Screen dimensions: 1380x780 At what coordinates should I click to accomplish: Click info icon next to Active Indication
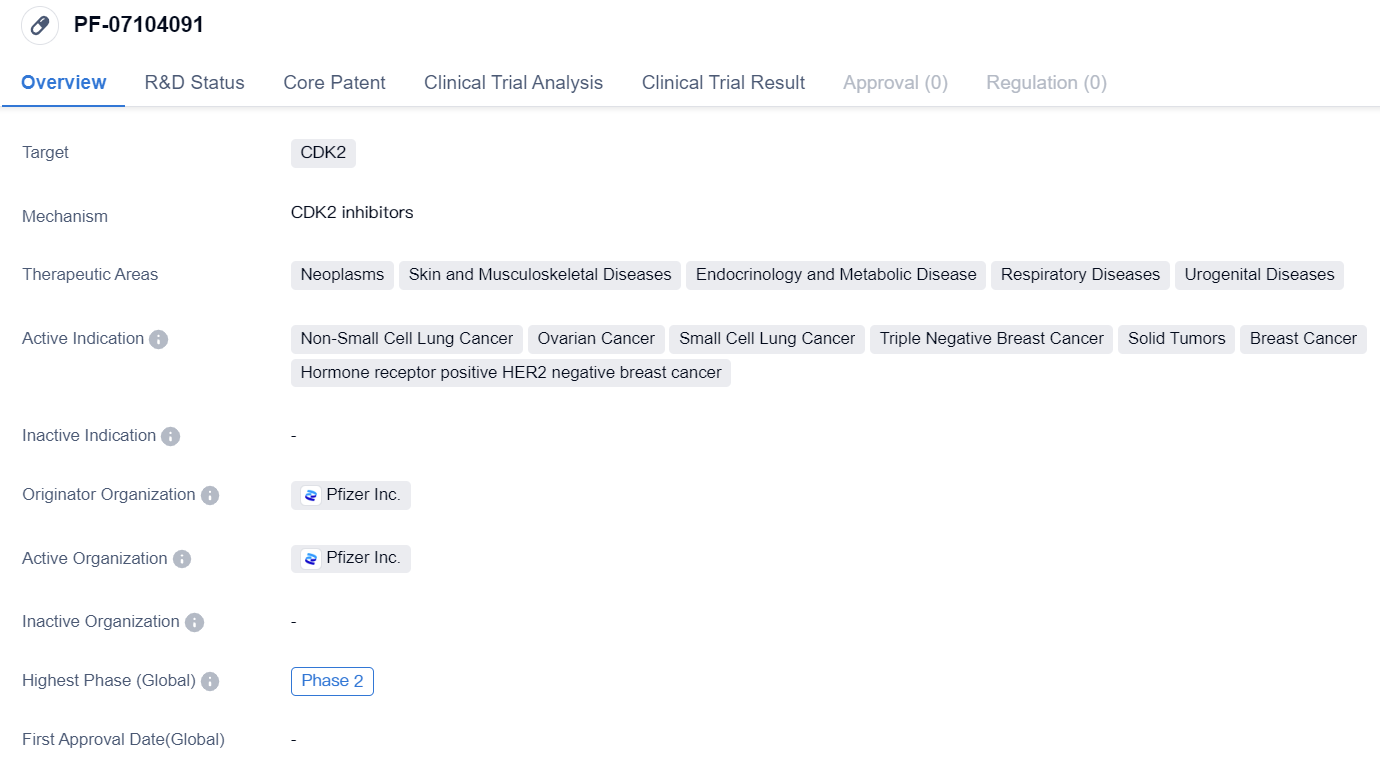point(158,340)
